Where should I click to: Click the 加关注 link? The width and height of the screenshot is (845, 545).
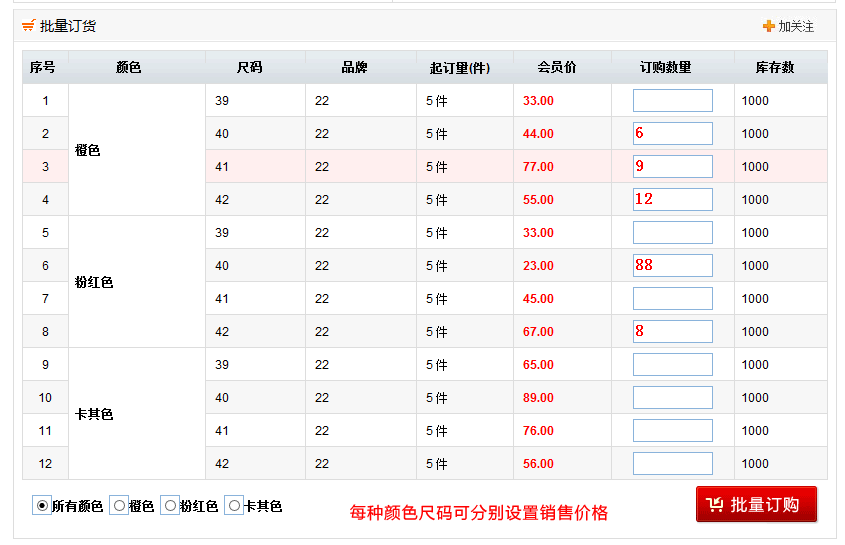tap(796, 26)
